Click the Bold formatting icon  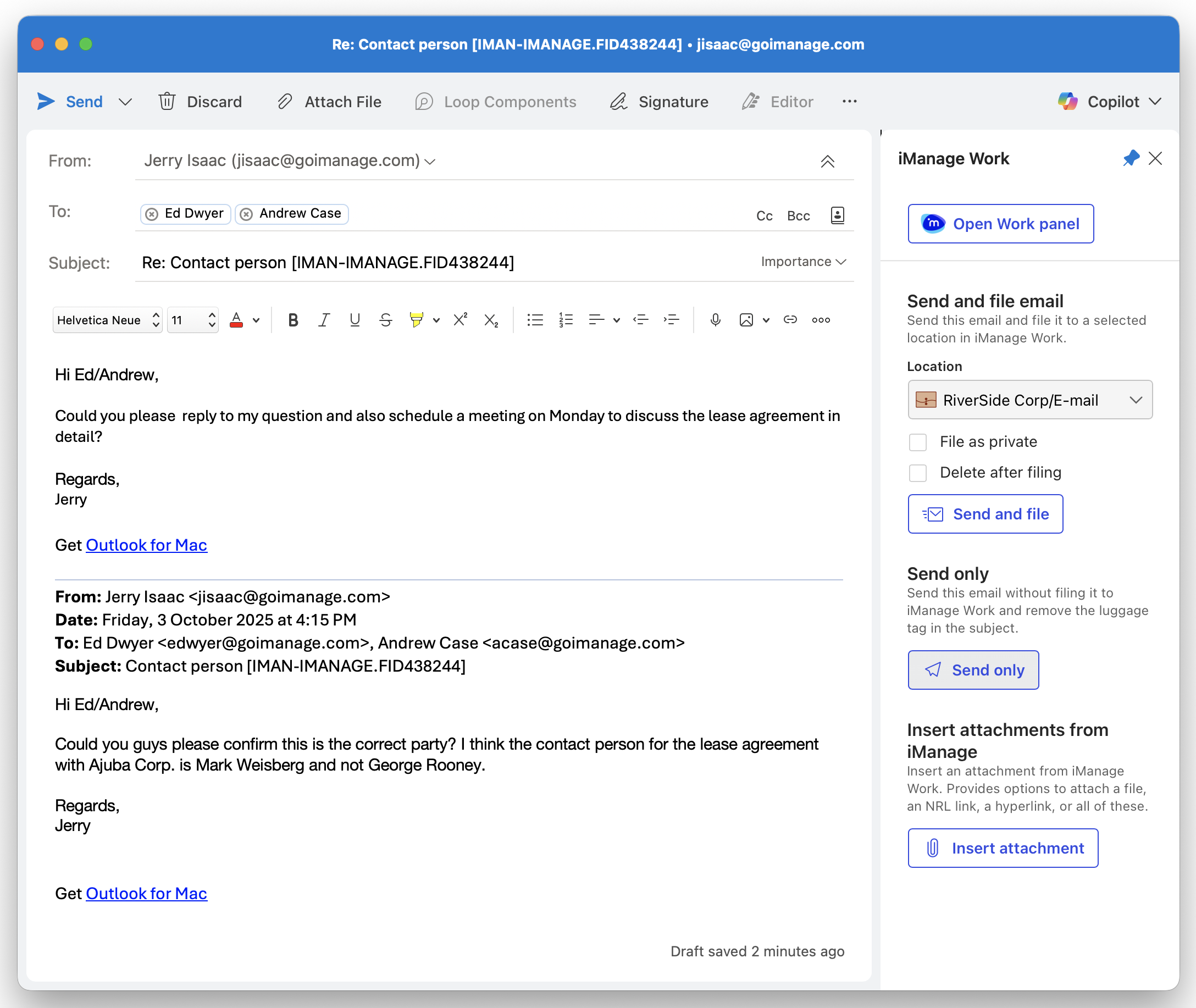point(293,320)
